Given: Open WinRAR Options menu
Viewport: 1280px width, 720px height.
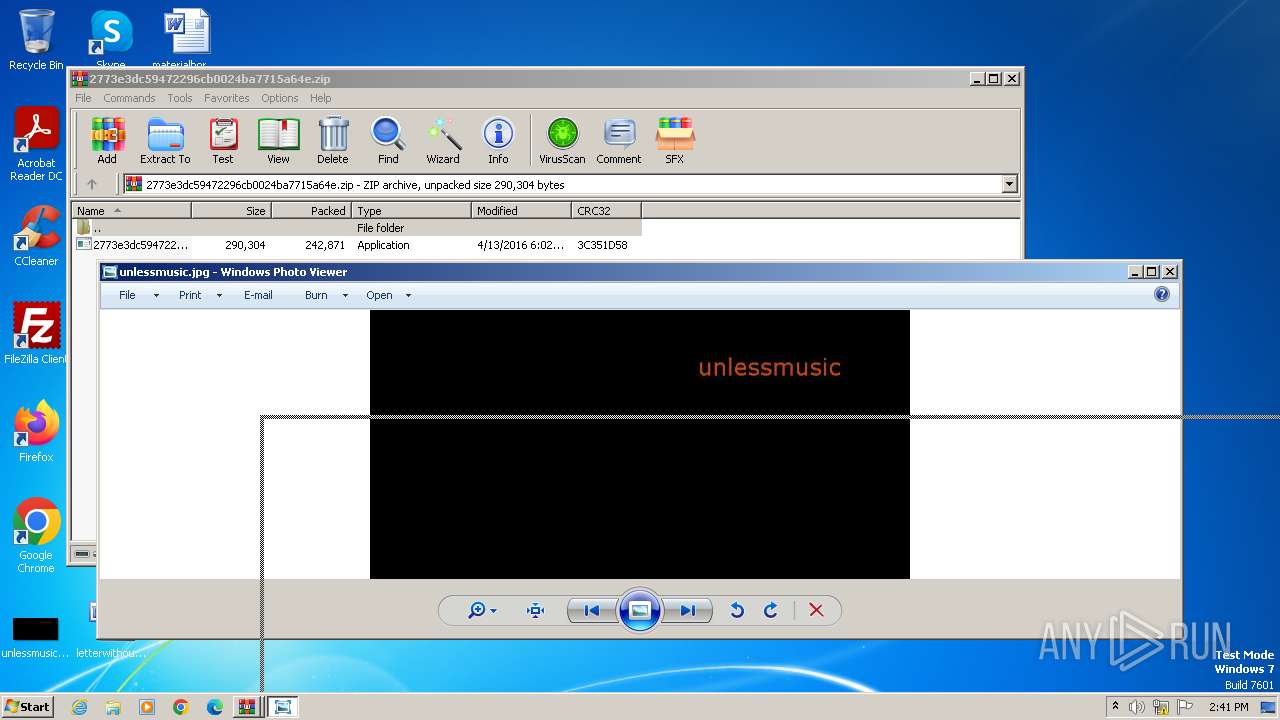Looking at the screenshot, I should [x=280, y=98].
